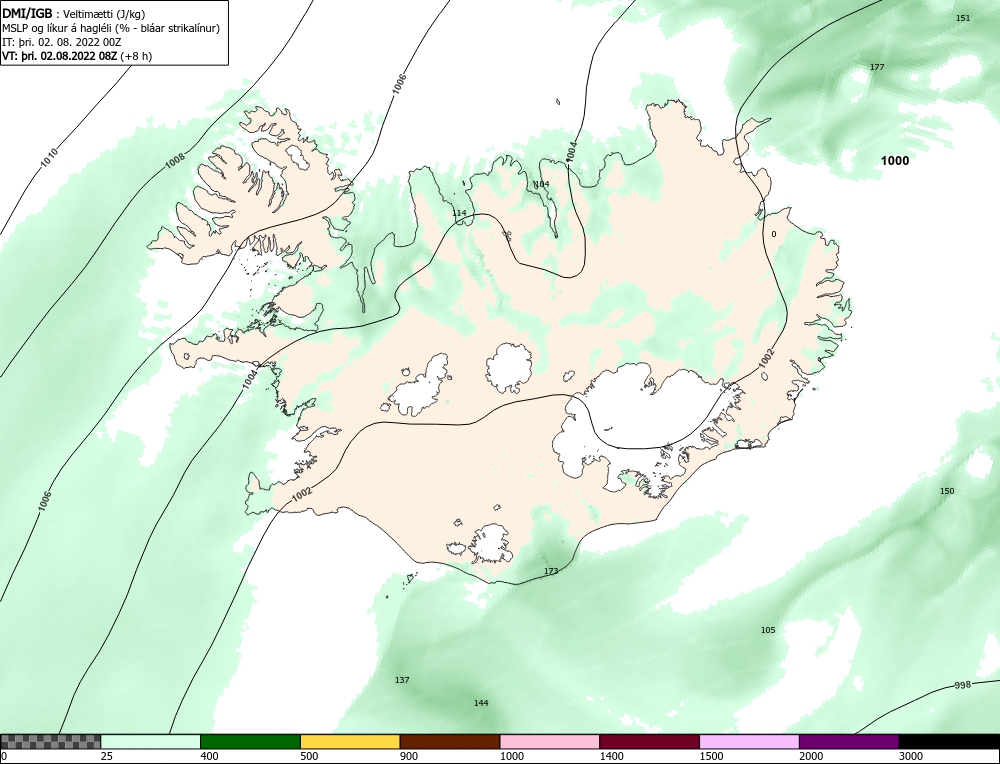Viewport: 1000px width, 764px height.
Task: Click the dark purple 2000–3000 legend swatch
Action: [x=849, y=741]
